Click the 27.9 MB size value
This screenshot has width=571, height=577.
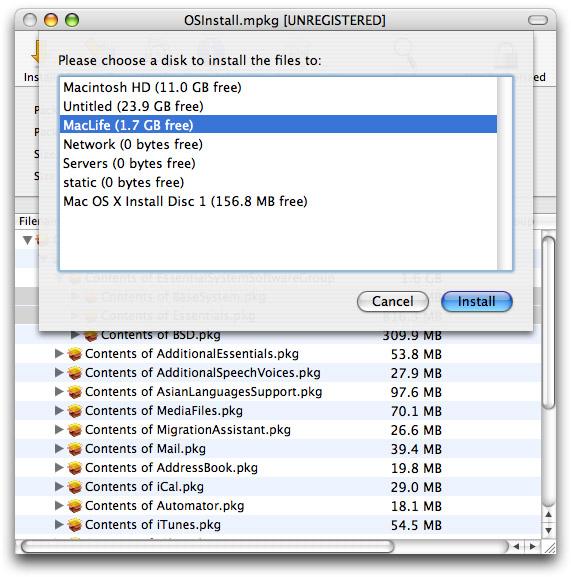pos(416,373)
